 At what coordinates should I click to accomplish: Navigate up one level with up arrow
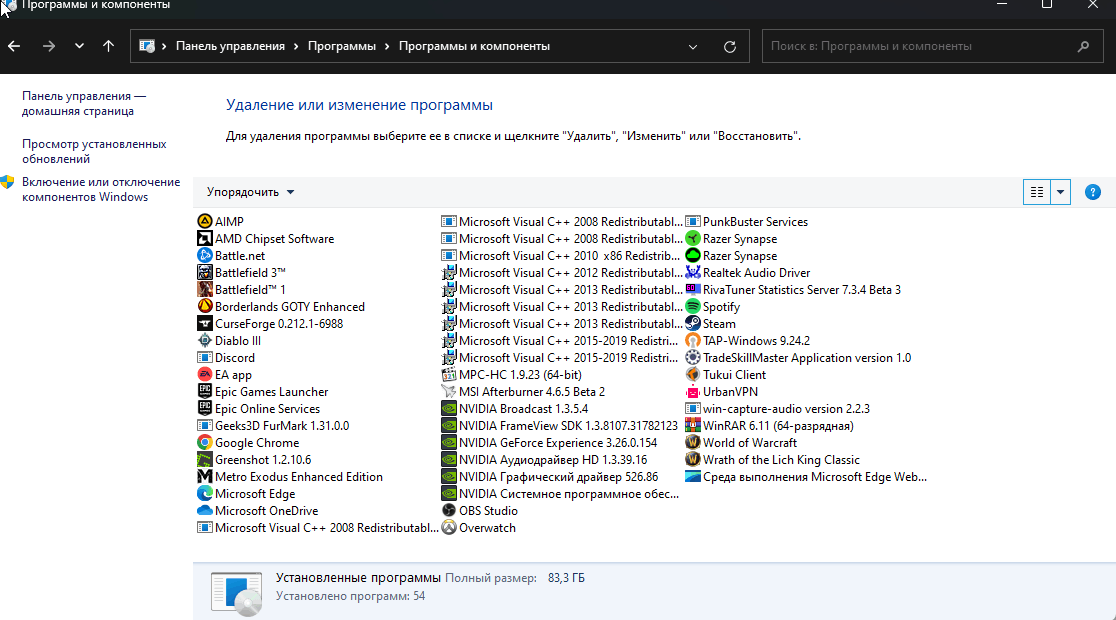click(x=108, y=46)
